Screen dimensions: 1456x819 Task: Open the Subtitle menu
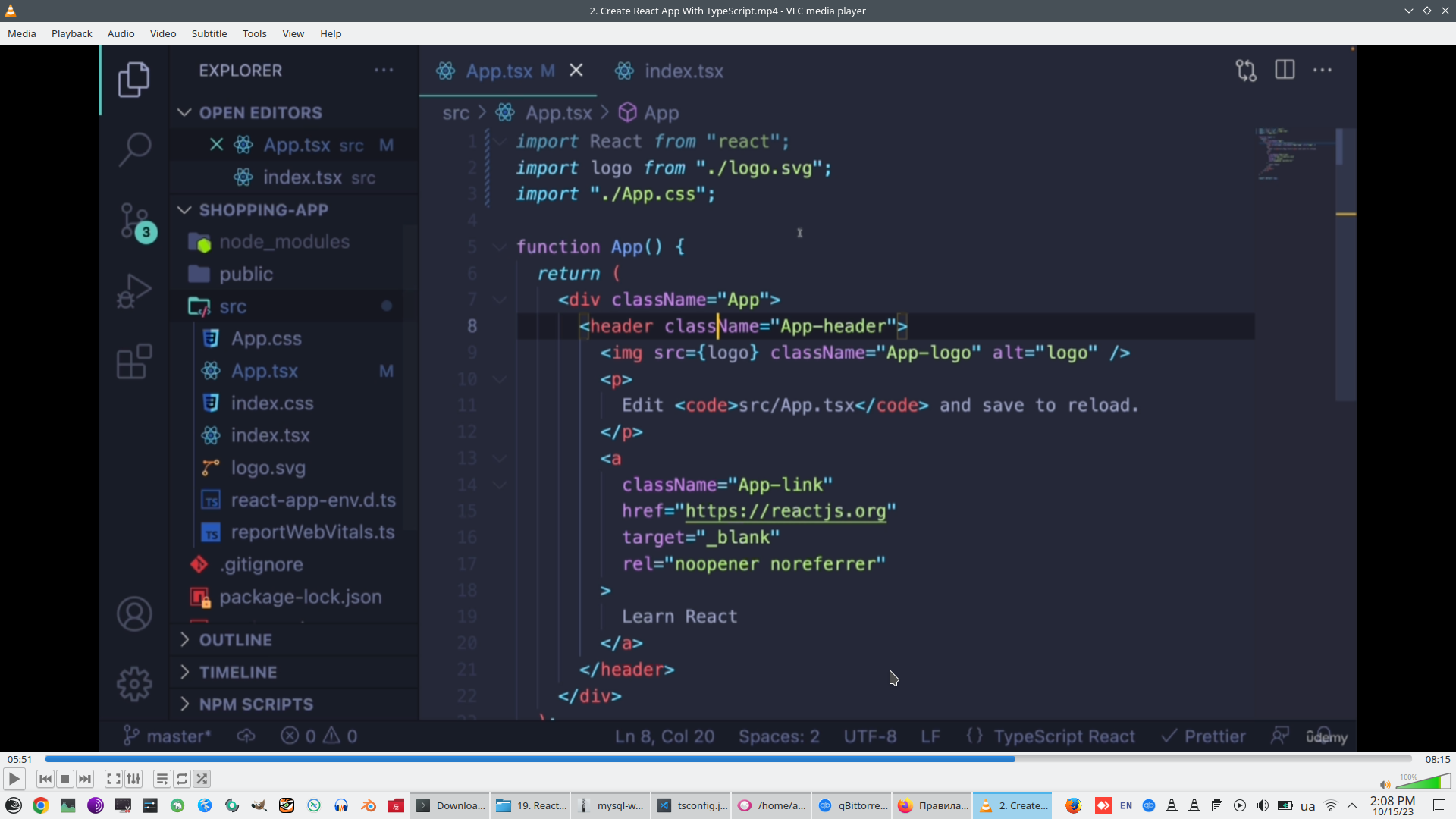pyautogui.click(x=209, y=33)
